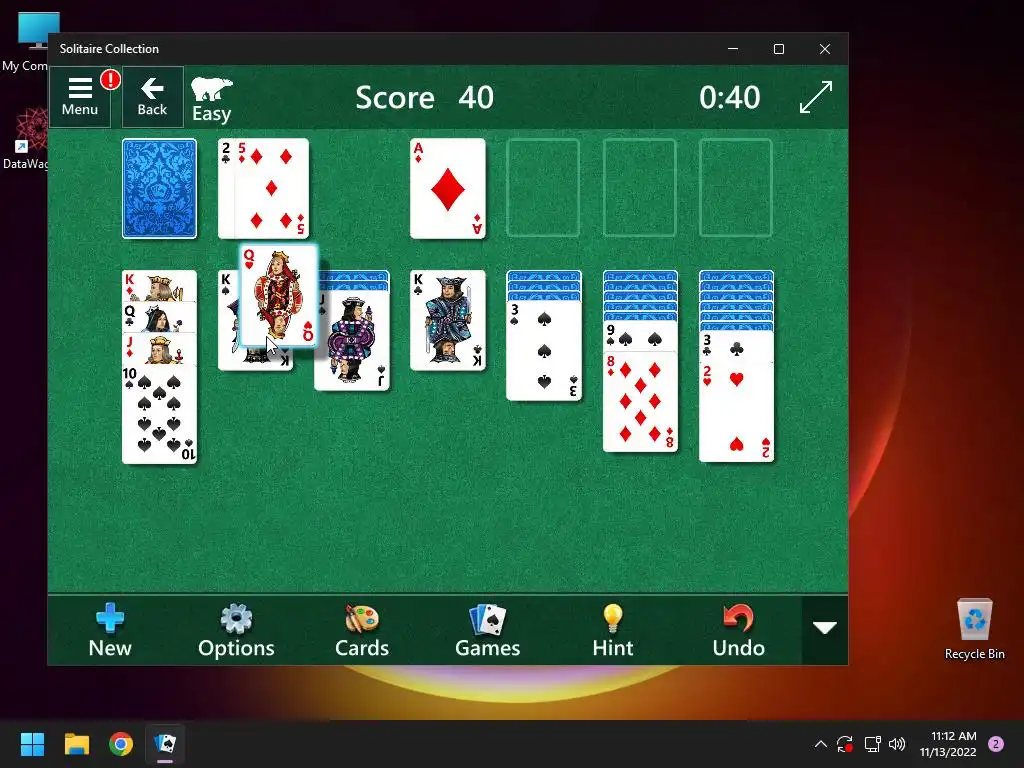Open the volume control in system tray
The image size is (1024, 768).
(x=897, y=744)
